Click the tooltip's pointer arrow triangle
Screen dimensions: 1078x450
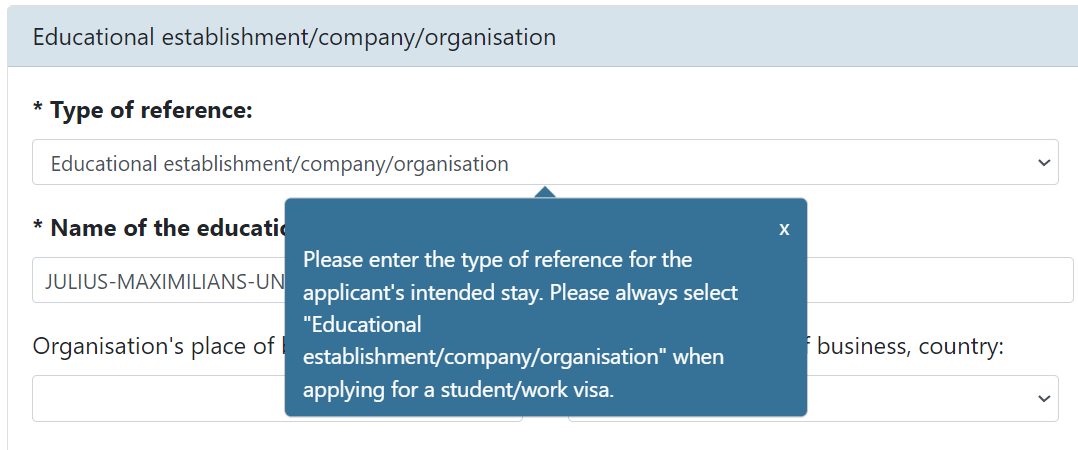point(544,192)
